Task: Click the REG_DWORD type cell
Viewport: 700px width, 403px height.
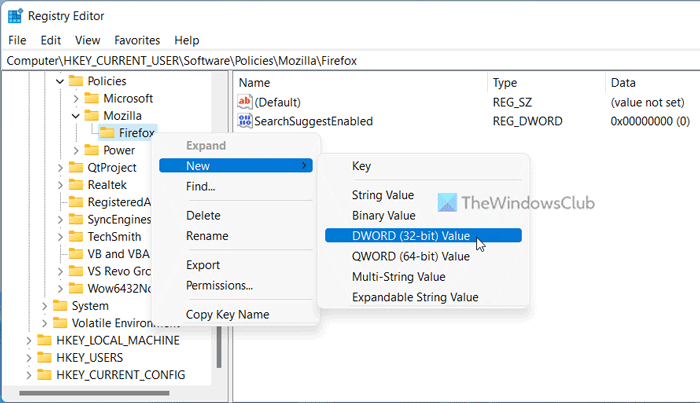Action: click(527, 121)
